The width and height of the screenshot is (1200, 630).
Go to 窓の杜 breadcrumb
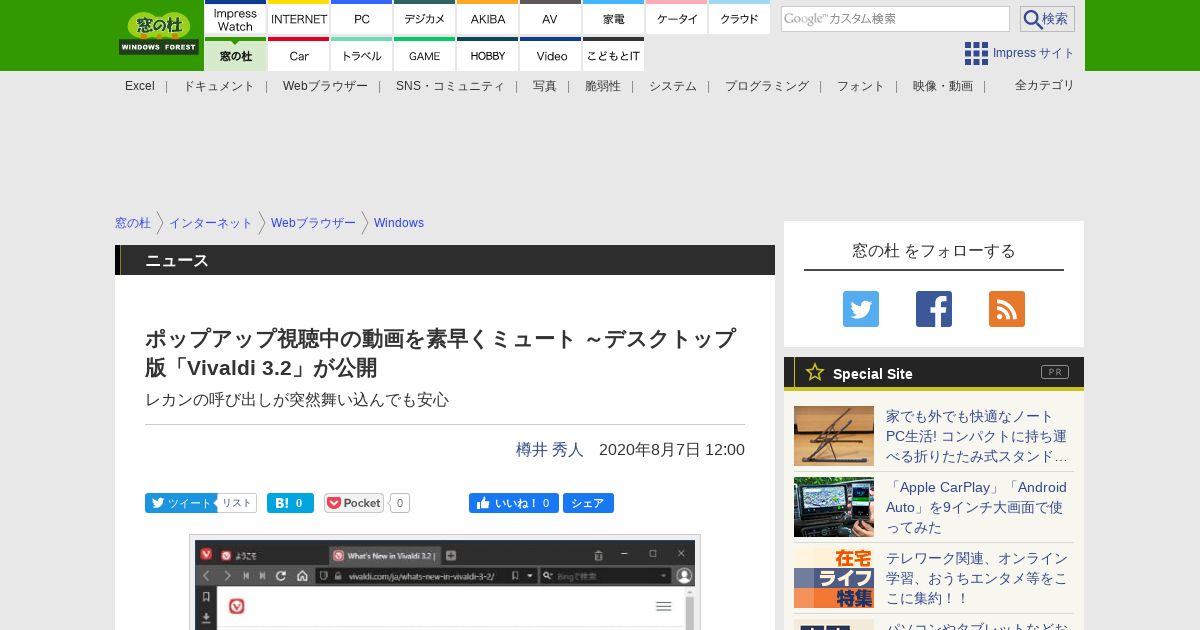[x=133, y=223]
